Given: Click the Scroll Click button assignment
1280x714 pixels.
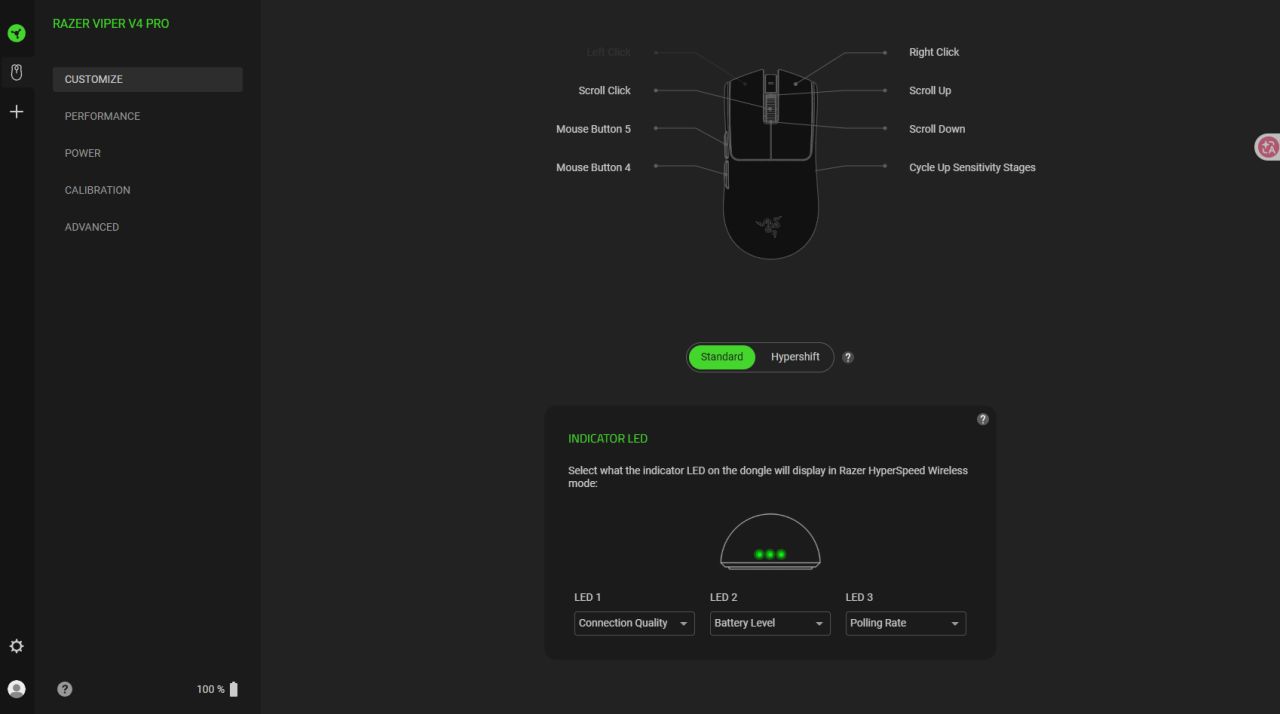Looking at the screenshot, I should [605, 91].
